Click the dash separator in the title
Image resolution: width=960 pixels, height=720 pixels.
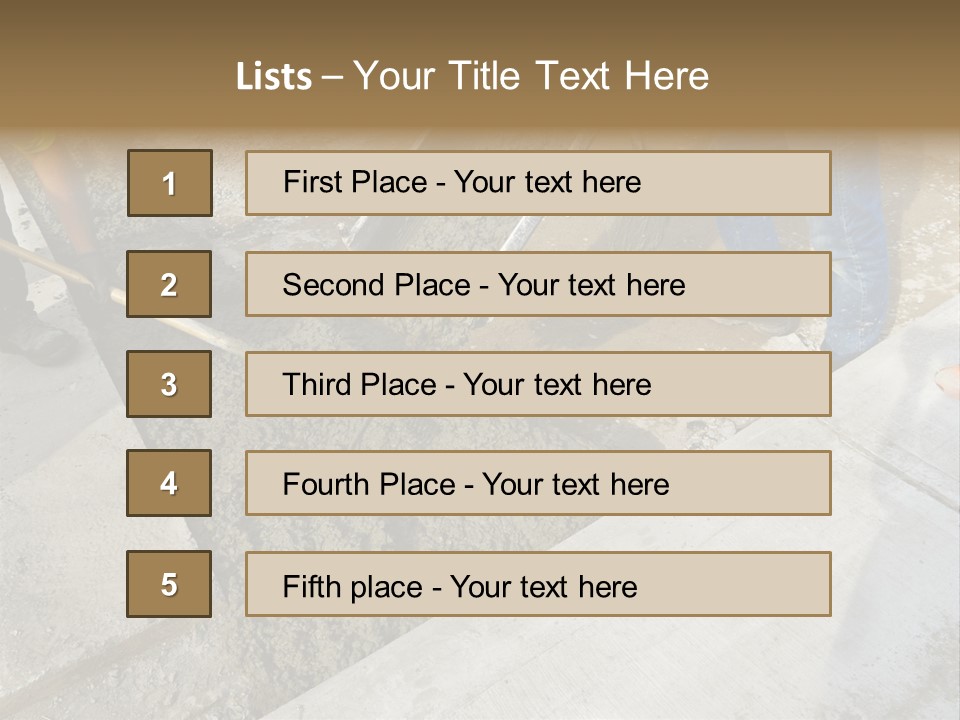332,78
